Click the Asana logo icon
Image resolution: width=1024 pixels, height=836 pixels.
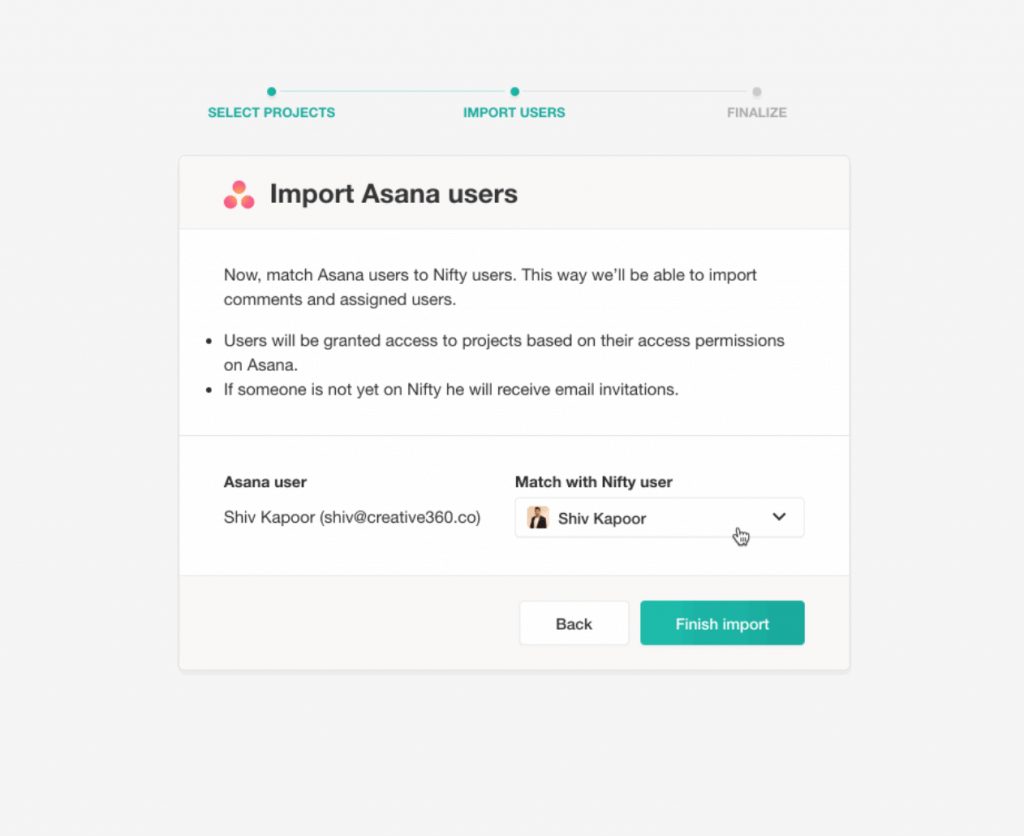click(238, 195)
